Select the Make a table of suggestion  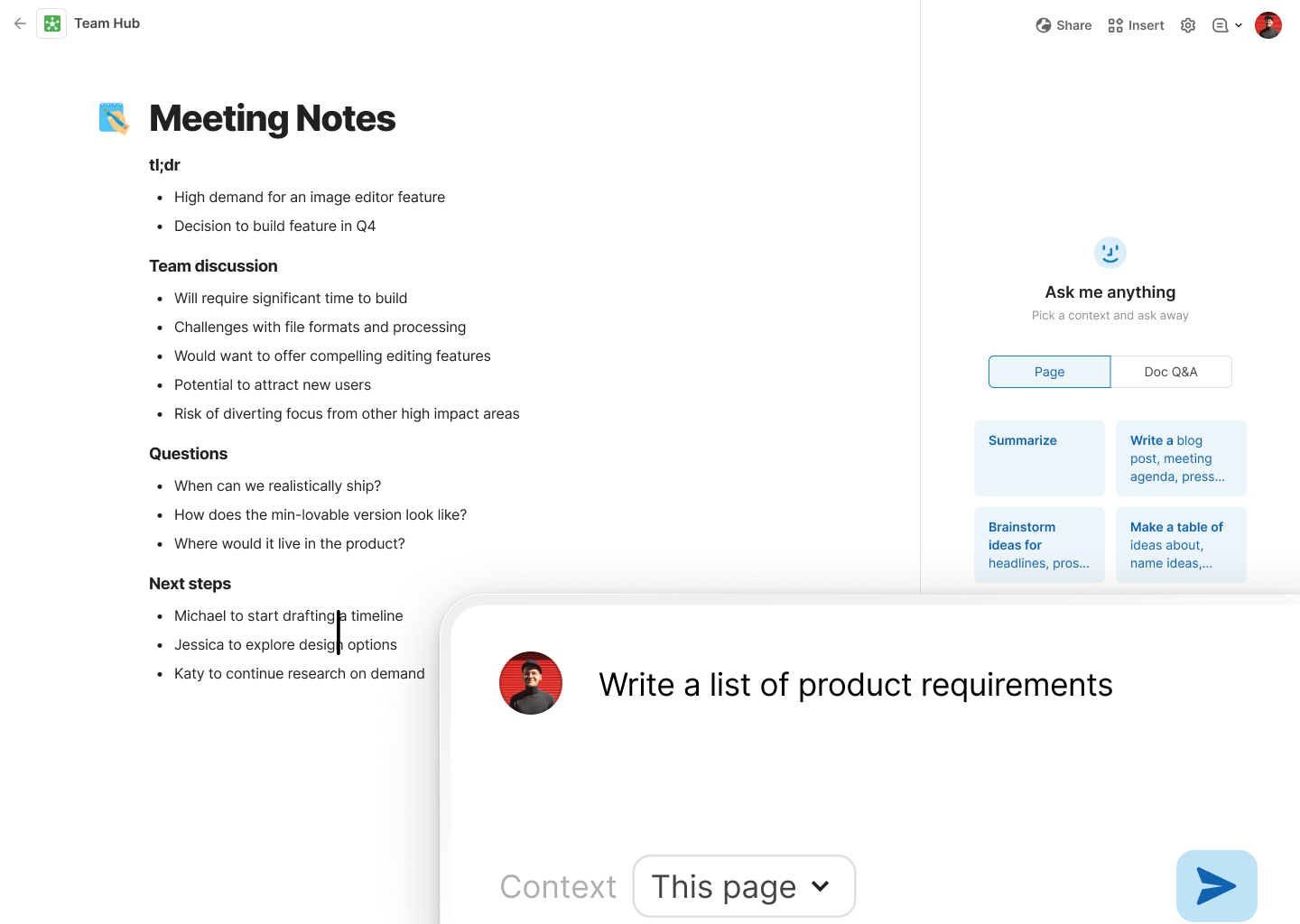coord(1181,544)
